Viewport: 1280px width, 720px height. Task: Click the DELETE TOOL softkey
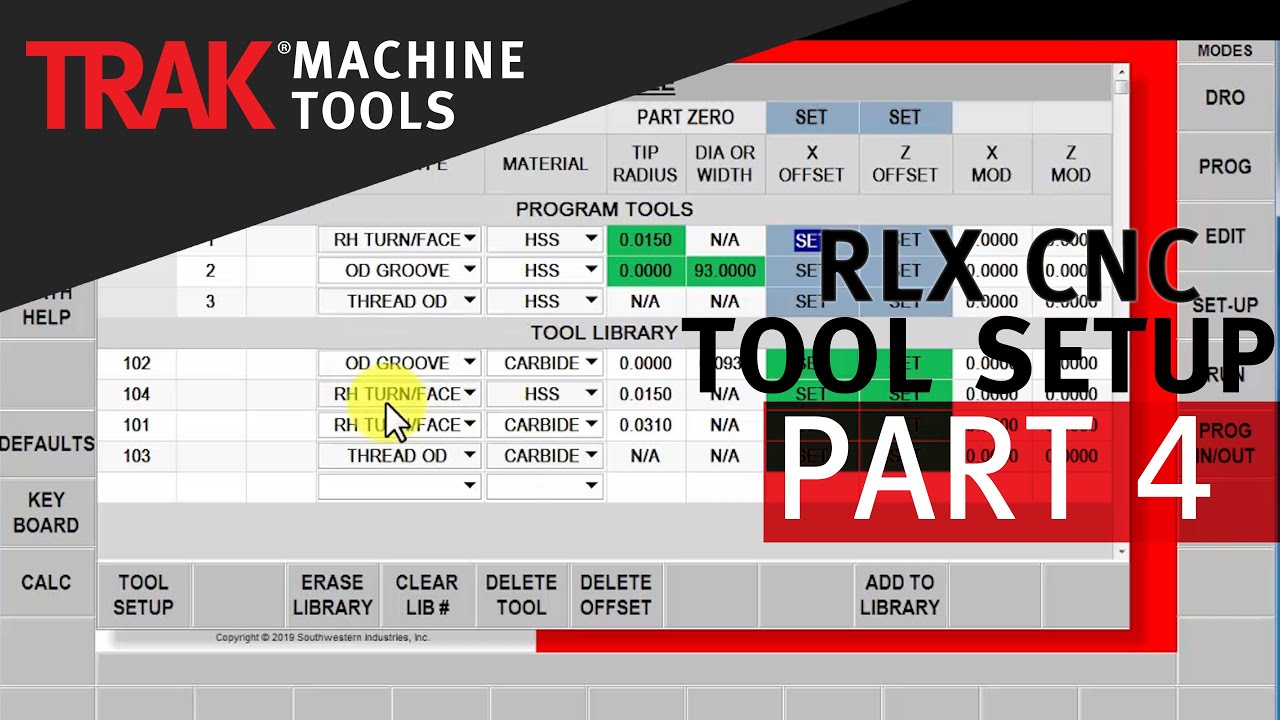[521, 595]
